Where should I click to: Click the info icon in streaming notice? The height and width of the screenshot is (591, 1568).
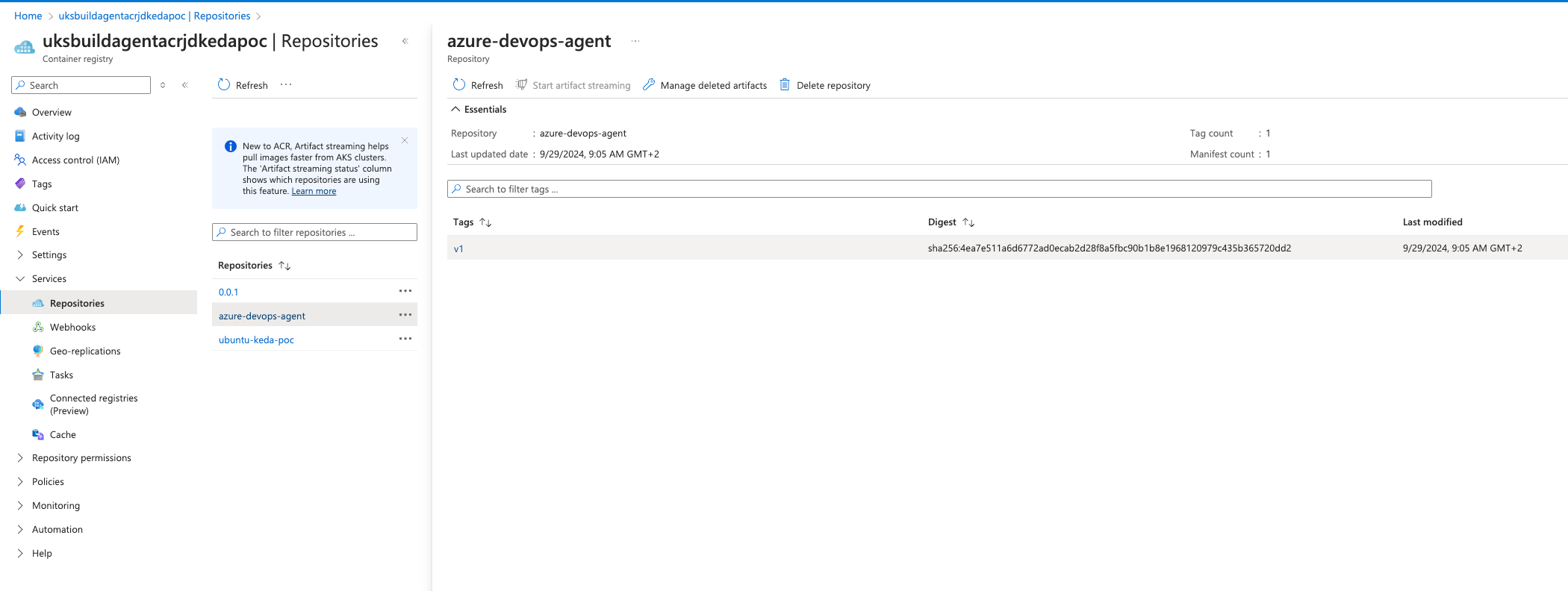231,146
